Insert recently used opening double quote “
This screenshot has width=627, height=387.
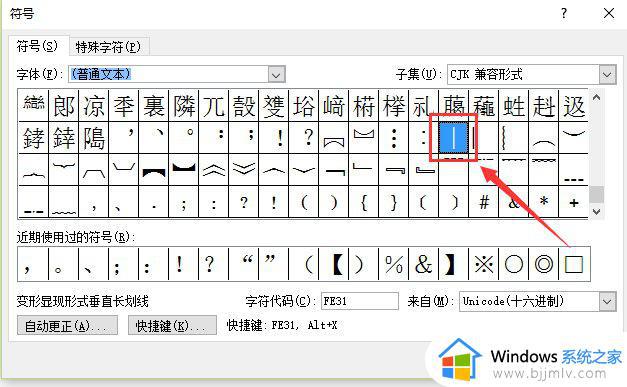(x=244, y=264)
